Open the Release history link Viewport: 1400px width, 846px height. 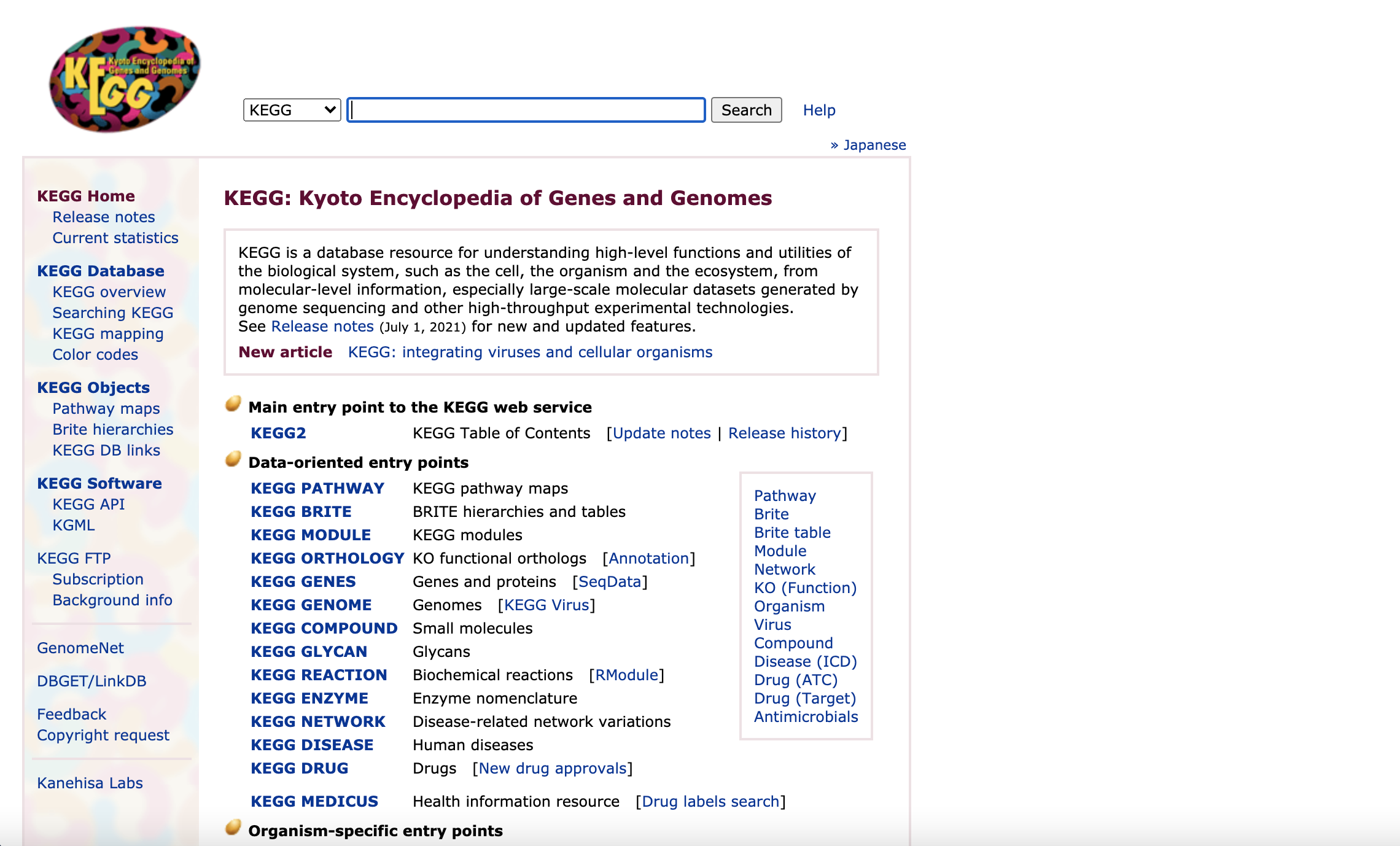785,433
